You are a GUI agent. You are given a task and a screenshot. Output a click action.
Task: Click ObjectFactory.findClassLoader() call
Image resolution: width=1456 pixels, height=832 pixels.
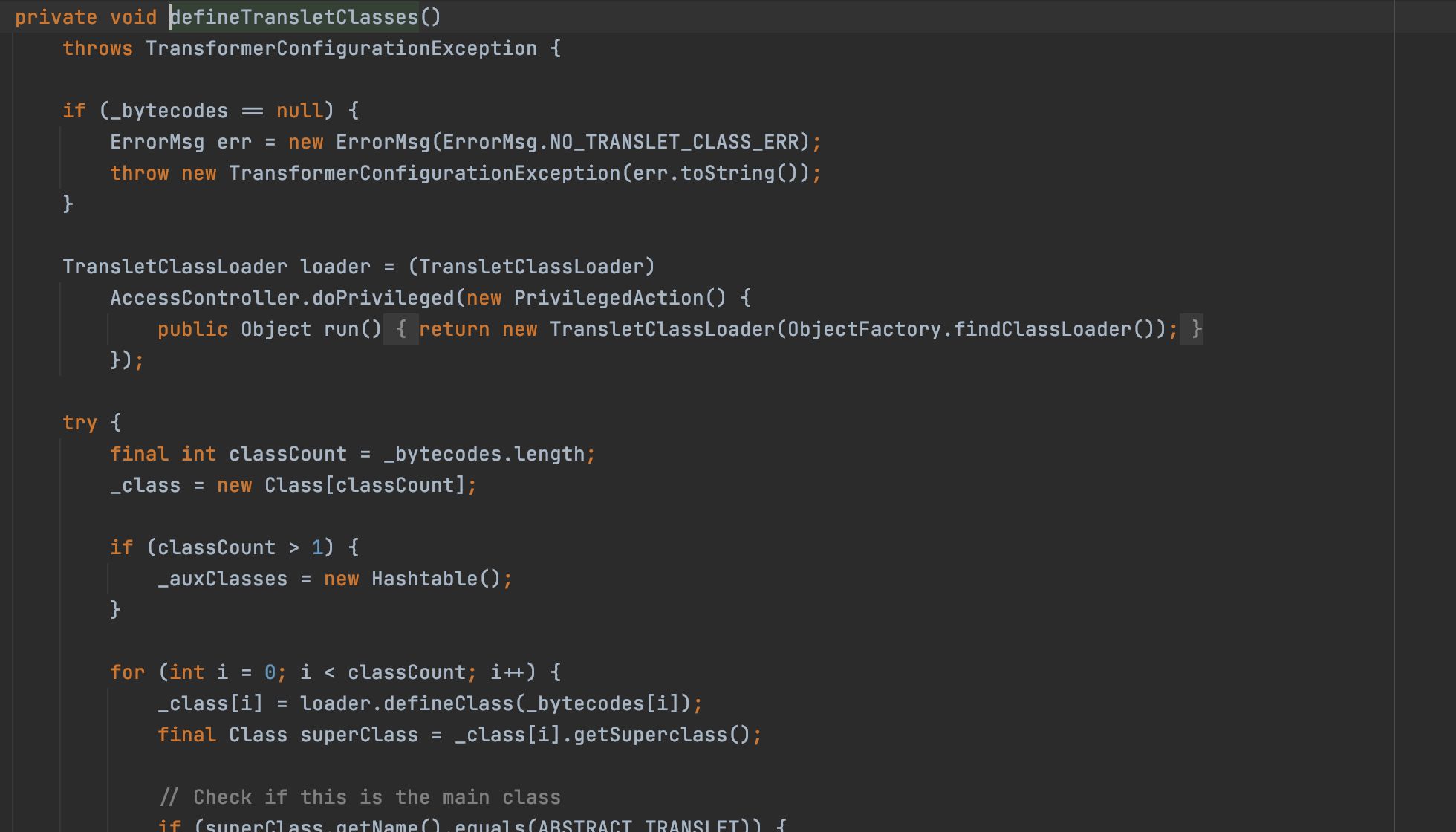pos(978,329)
